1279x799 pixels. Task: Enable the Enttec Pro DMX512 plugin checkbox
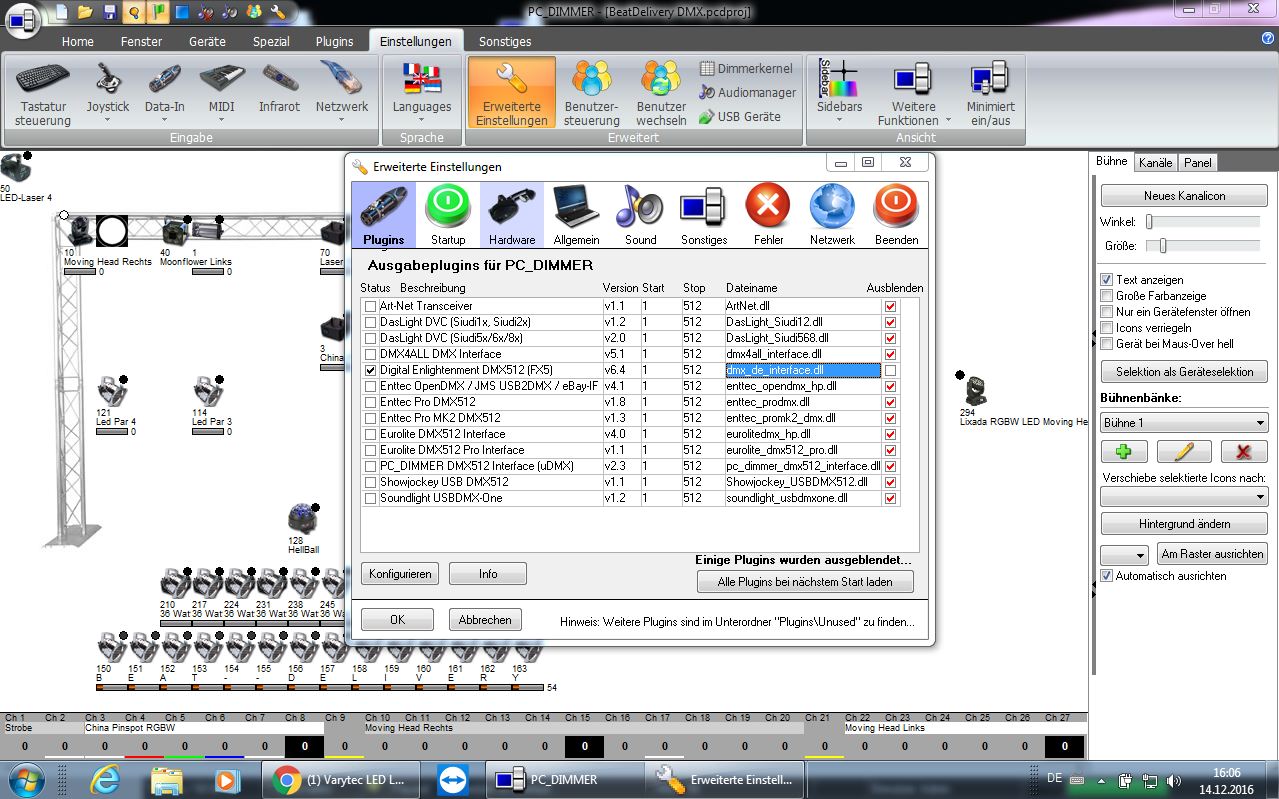(371, 402)
